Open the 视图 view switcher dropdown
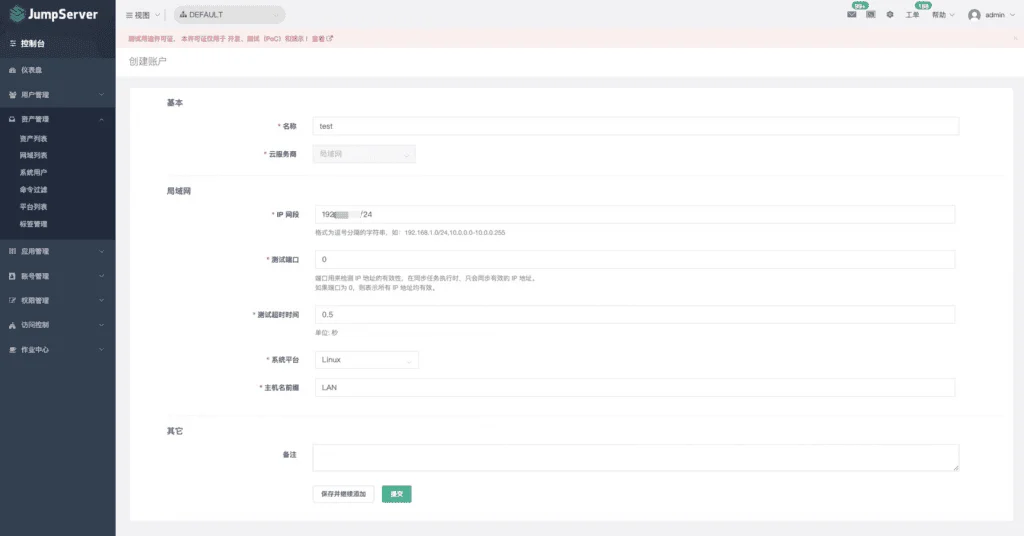Viewport: 1024px width, 536px height. click(x=142, y=15)
